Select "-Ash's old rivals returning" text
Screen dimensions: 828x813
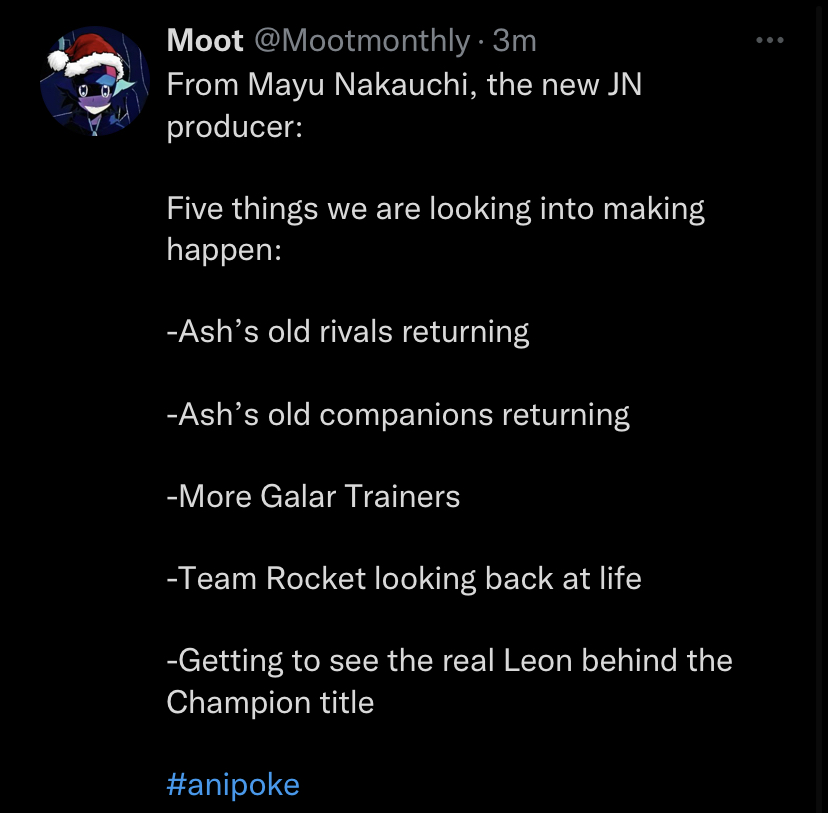point(347,332)
